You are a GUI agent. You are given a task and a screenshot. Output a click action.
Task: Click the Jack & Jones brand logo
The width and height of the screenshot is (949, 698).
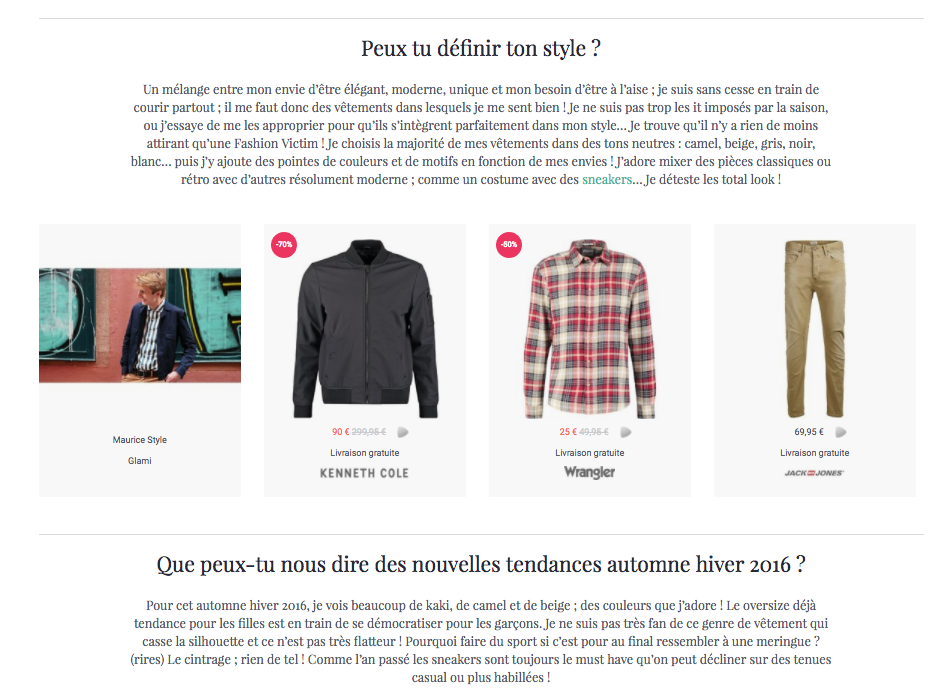(814, 473)
